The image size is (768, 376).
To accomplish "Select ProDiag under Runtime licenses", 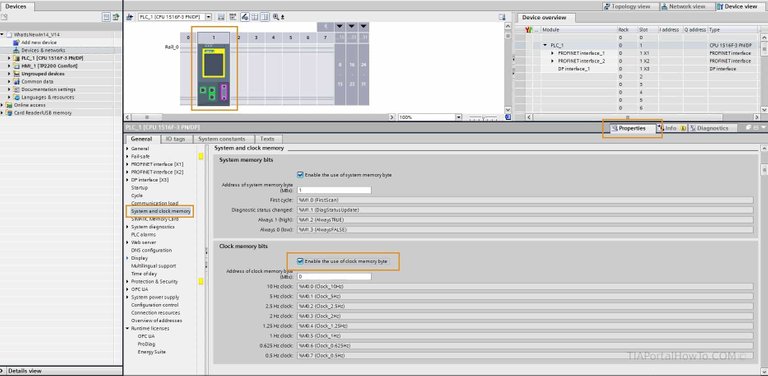I will click(x=146, y=344).
